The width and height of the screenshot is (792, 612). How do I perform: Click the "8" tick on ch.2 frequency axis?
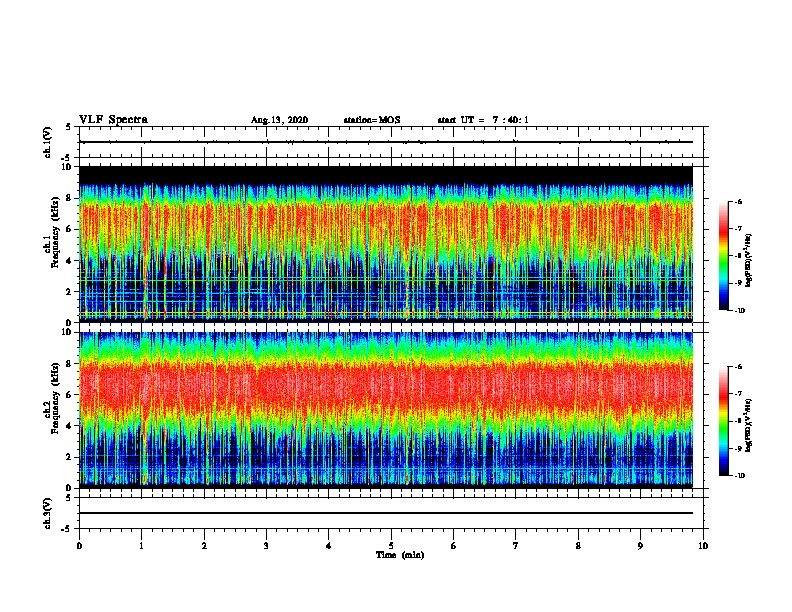pos(69,364)
